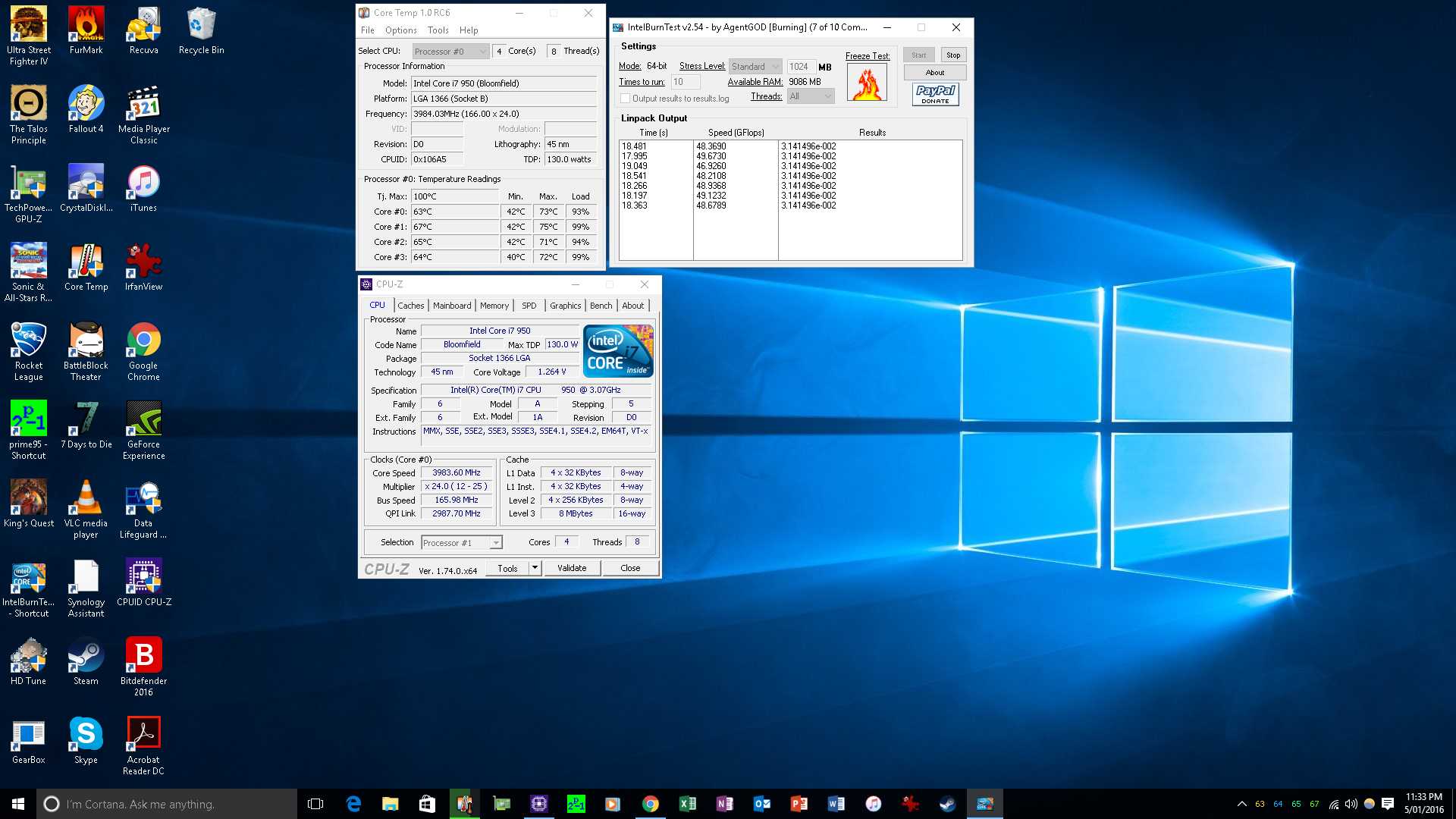The image size is (1456, 819).
Task: Click the PayPal Donate image in IntelBurnTest
Action: pos(935,94)
